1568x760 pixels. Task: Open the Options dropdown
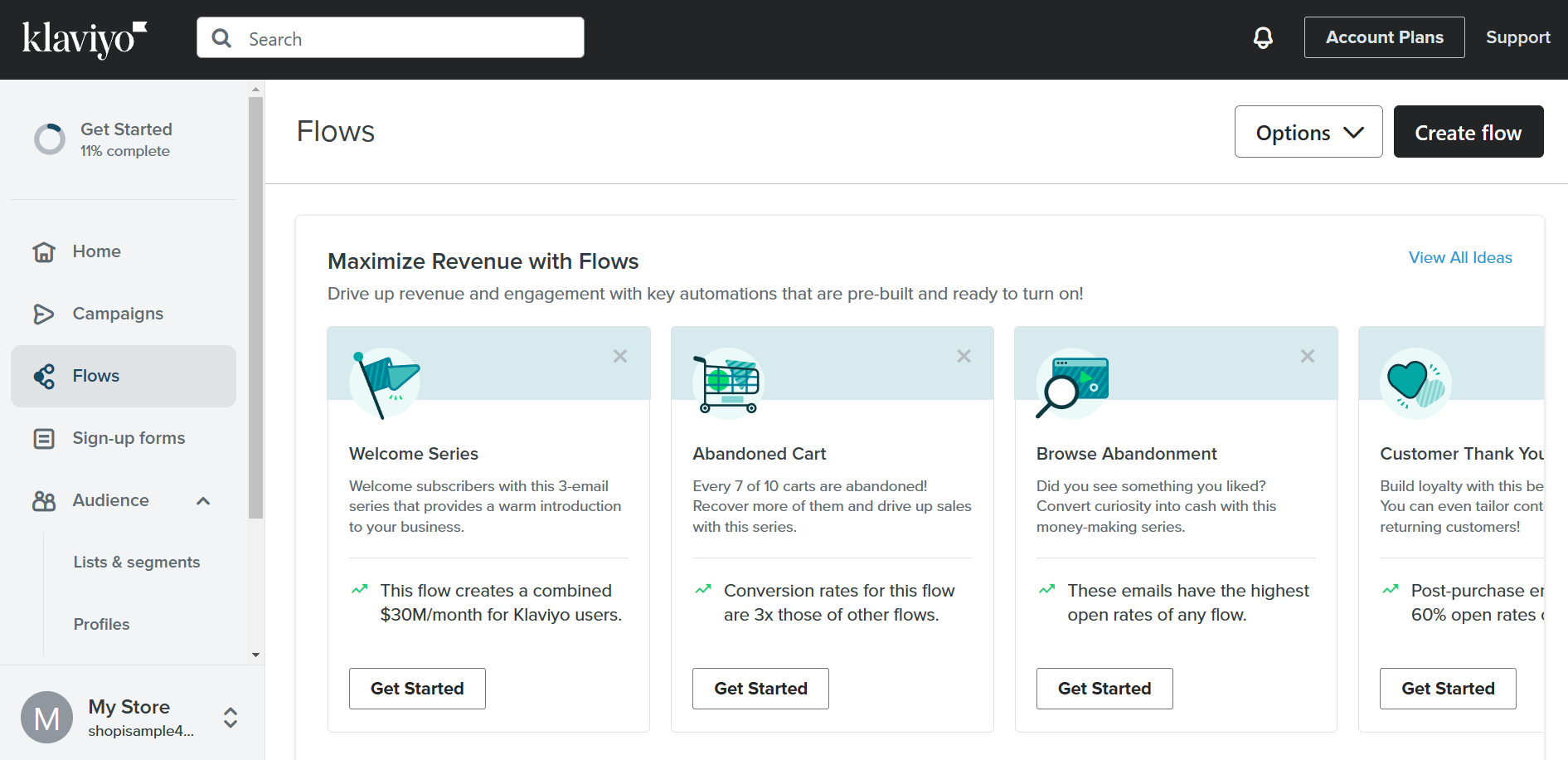1308,132
